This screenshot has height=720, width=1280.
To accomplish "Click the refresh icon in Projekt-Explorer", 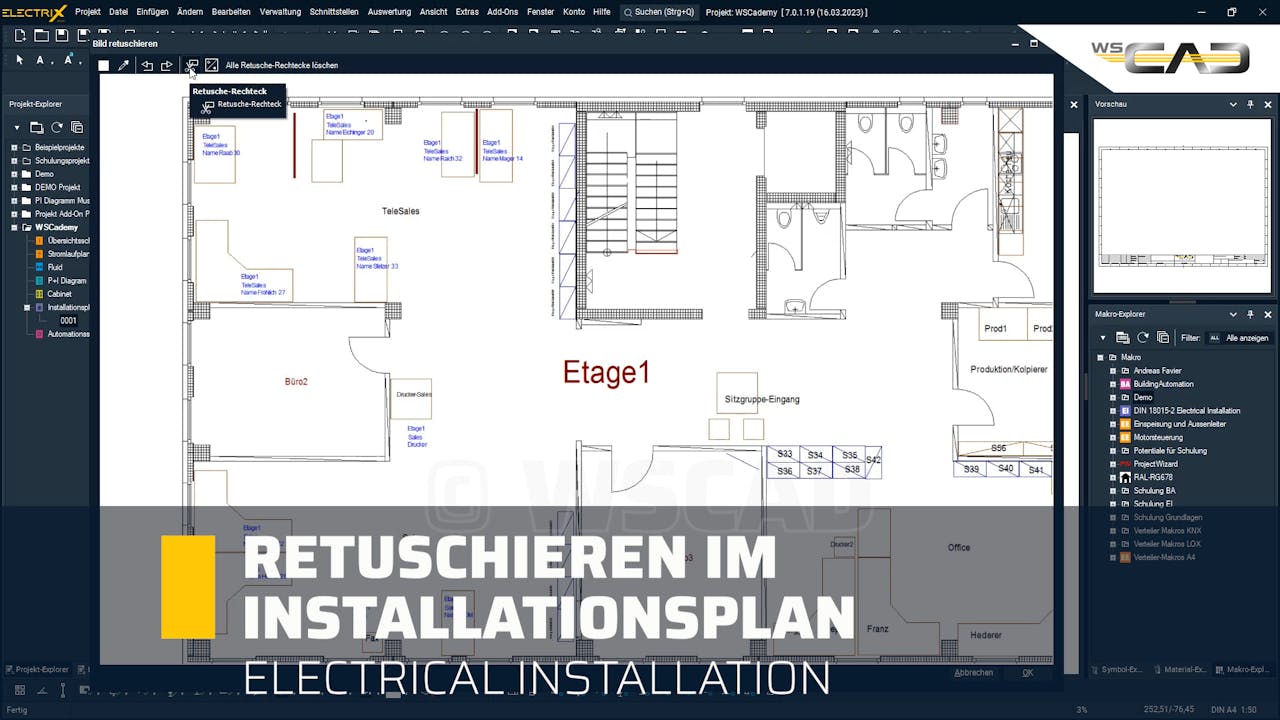I will [57, 127].
